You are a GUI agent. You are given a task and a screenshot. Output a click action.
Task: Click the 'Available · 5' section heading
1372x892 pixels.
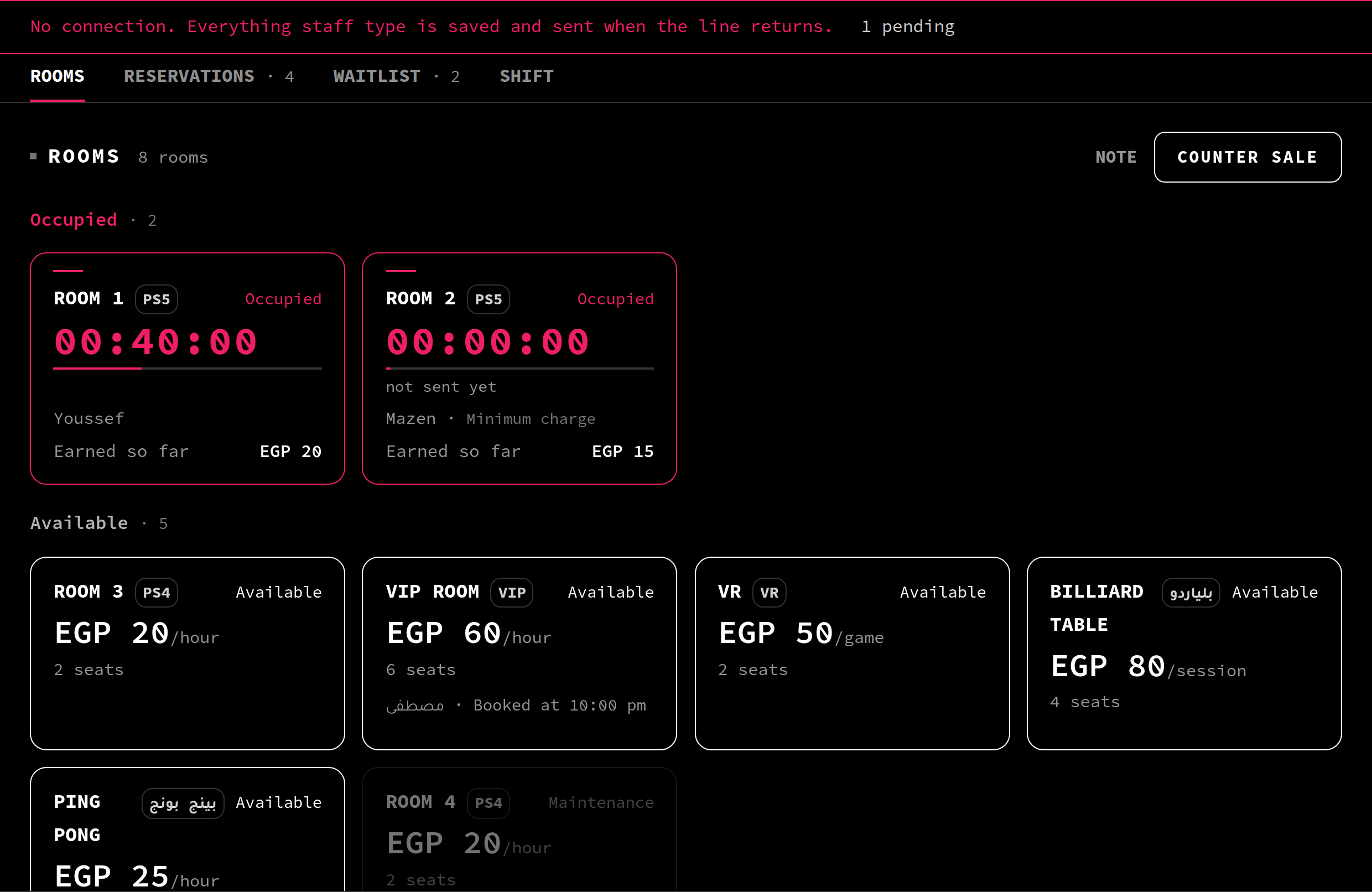click(98, 523)
